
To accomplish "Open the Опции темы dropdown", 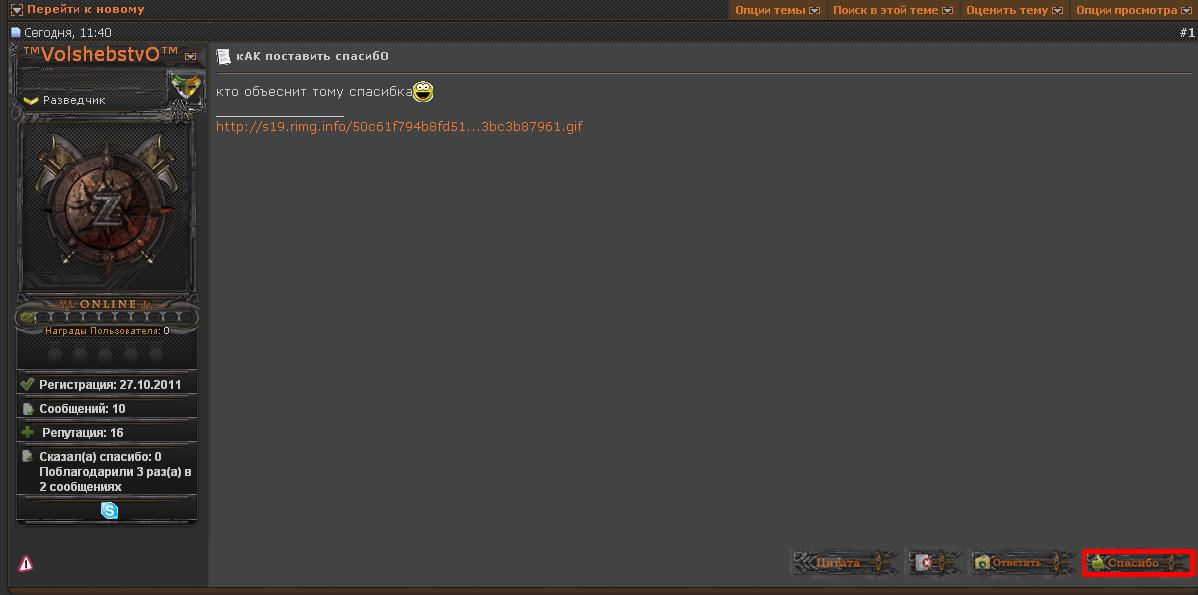I will [x=777, y=10].
